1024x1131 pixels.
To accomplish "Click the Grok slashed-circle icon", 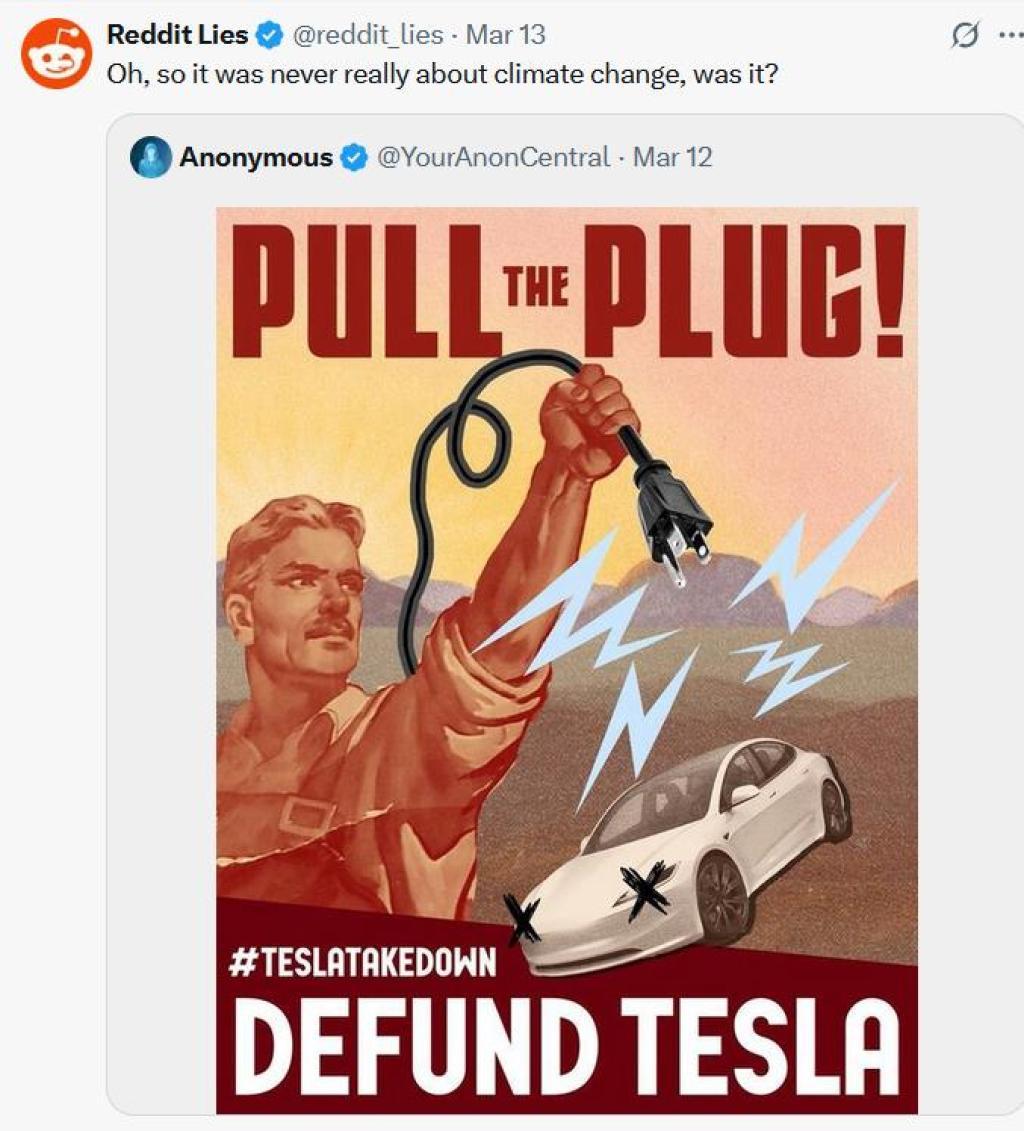I will pyautogui.click(x=965, y=35).
